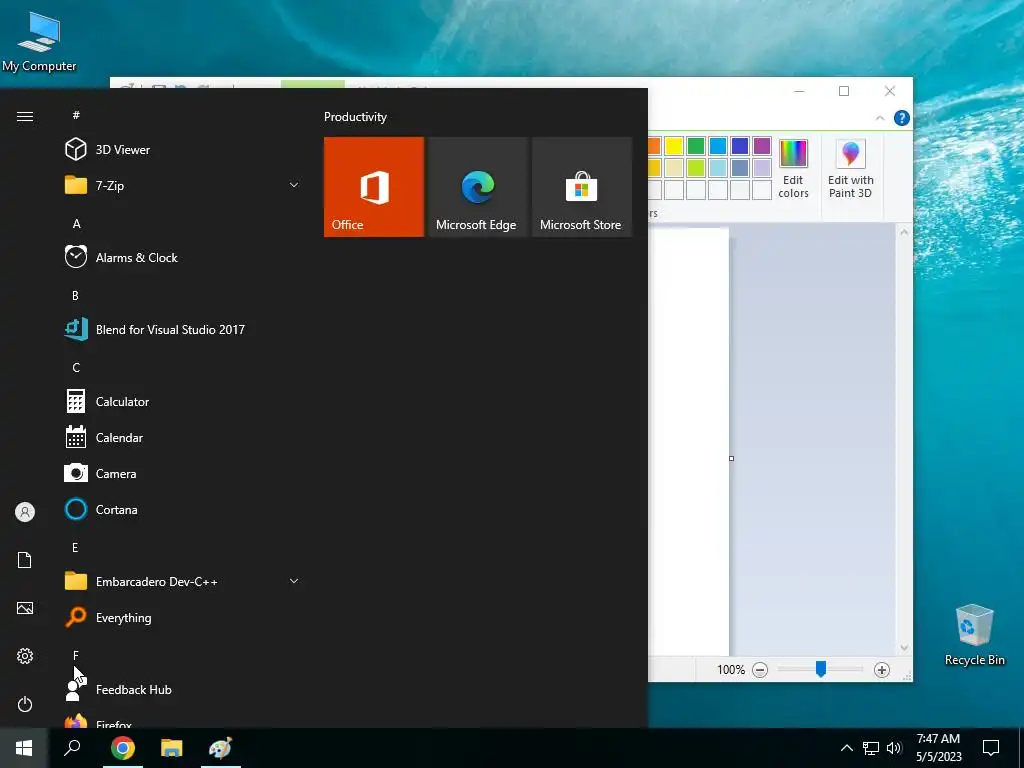Click the Windows Start button
The height and width of the screenshot is (768, 1024).
24,748
